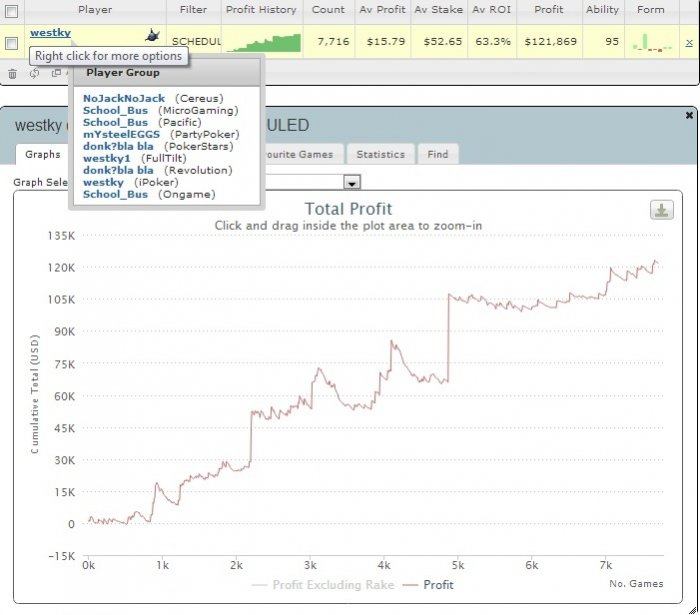Remove the westky row with the x icon
Image resolution: width=700 pixels, height=615 pixels.
coord(689,42)
